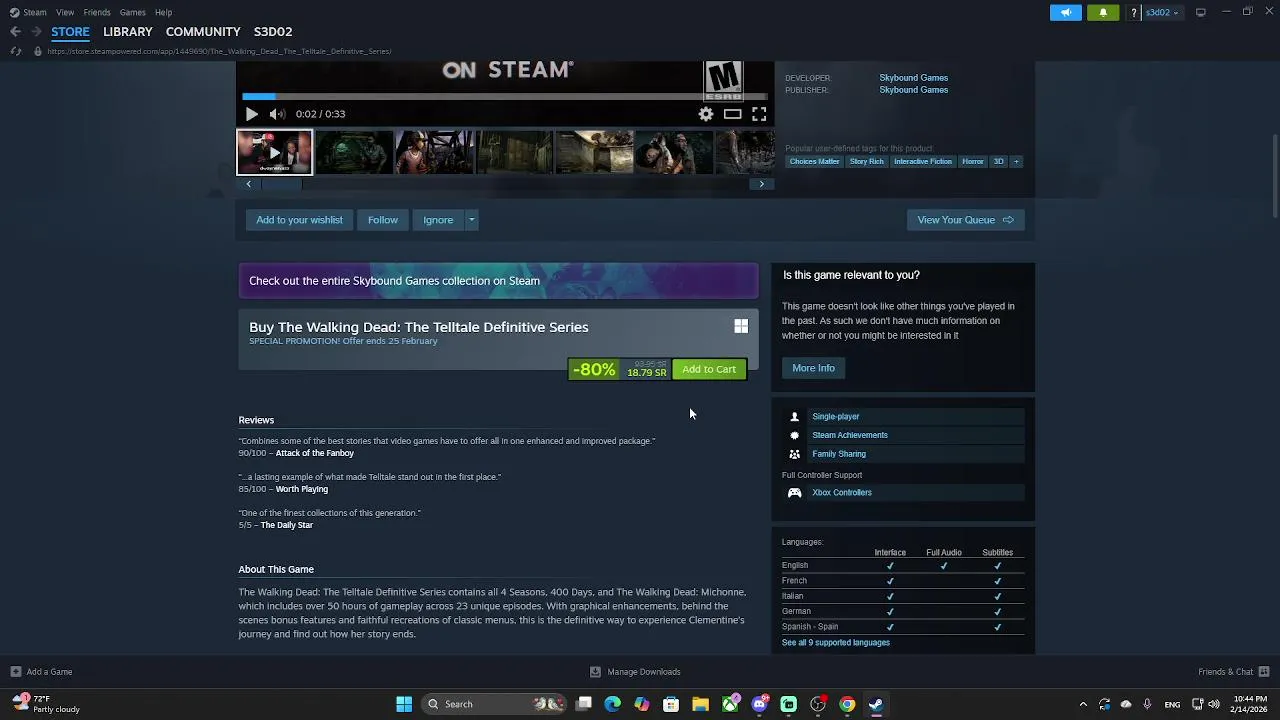Select the first trailer thumbnail
This screenshot has height=720, width=1280.
click(274, 152)
